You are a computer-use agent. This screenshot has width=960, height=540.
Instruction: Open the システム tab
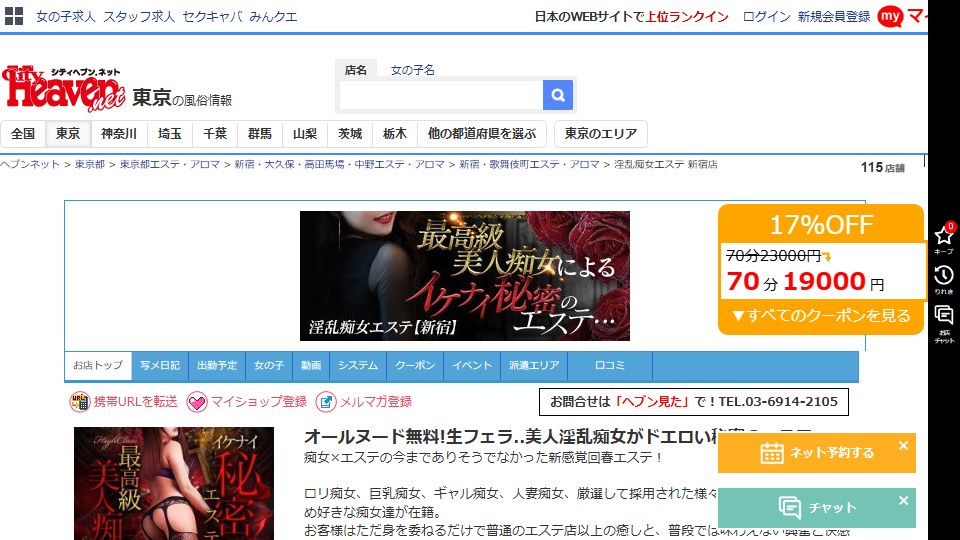pos(358,366)
